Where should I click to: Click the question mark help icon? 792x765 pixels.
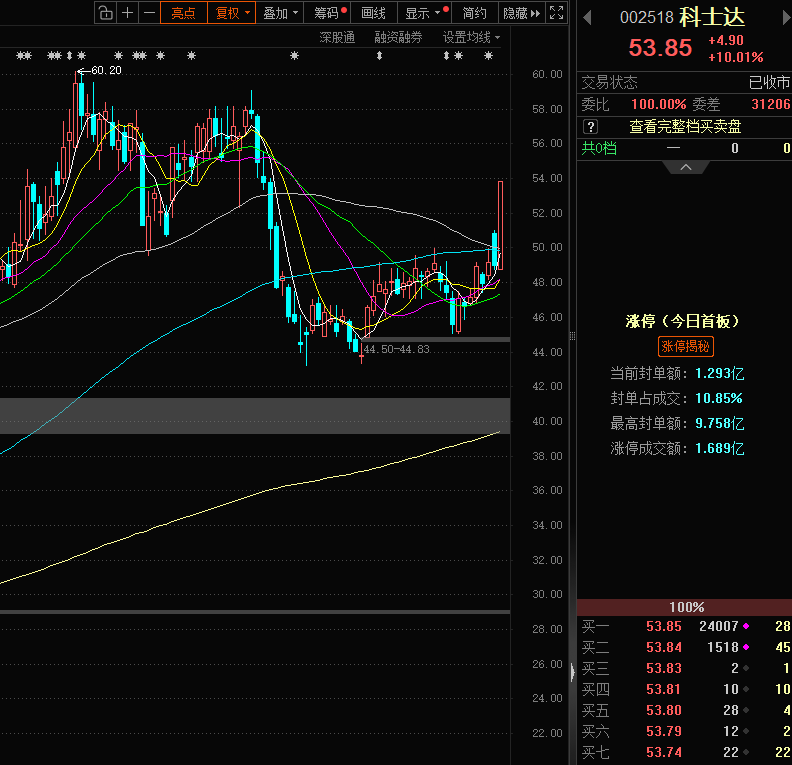[x=590, y=126]
